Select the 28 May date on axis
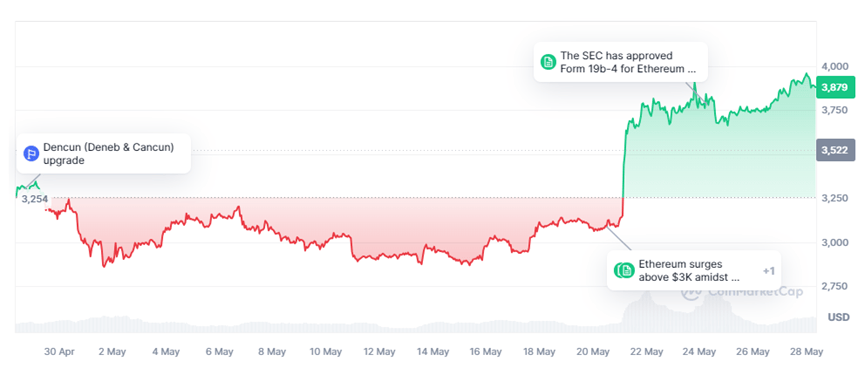 (x=807, y=351)
